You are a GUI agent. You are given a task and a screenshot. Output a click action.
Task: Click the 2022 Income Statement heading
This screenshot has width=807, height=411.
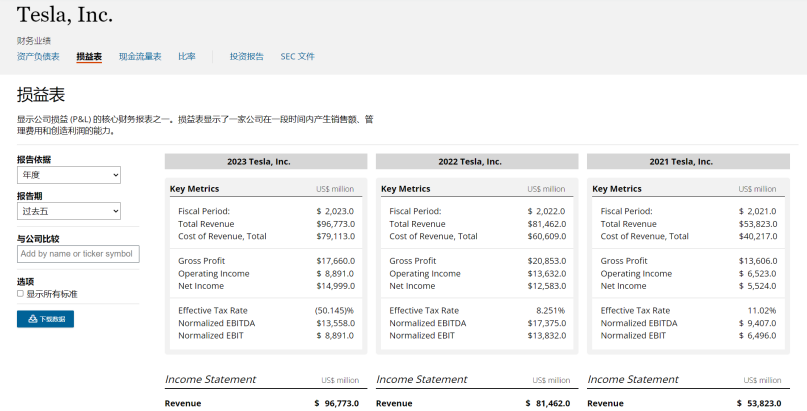coord(422,379)
